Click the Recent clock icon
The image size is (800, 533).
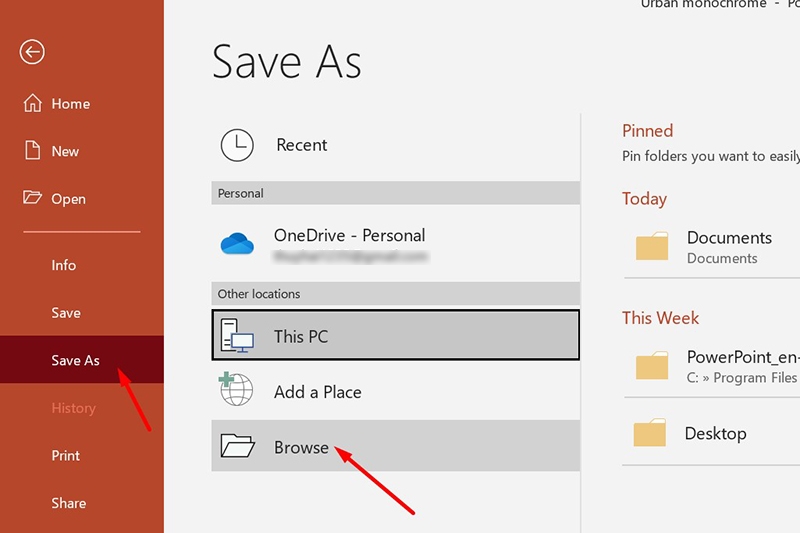pyautogui.click(x=237, y=145)
